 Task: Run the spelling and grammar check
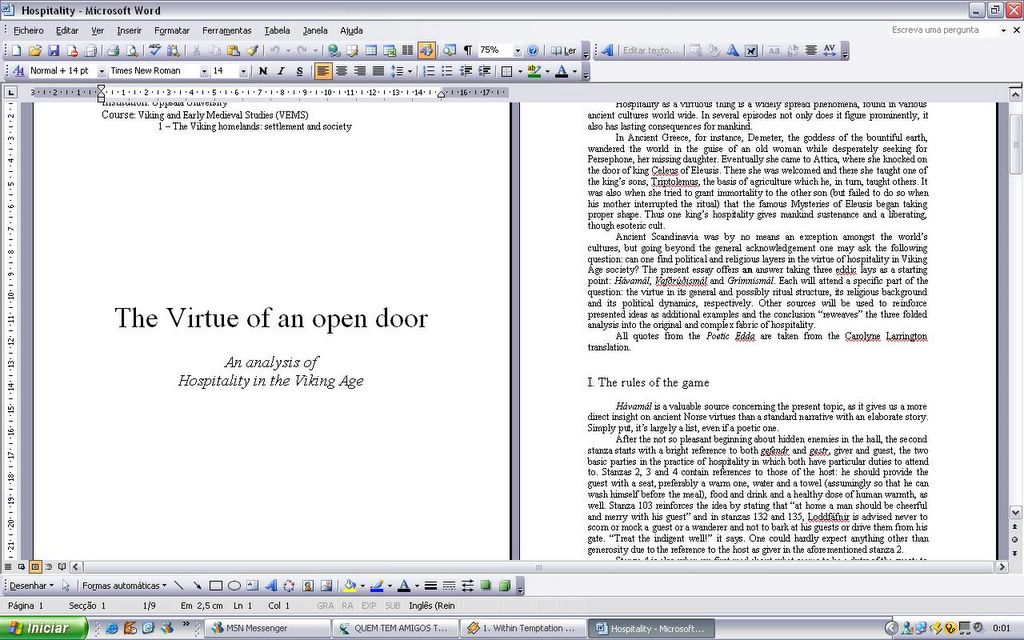click(x=155, y=50)
